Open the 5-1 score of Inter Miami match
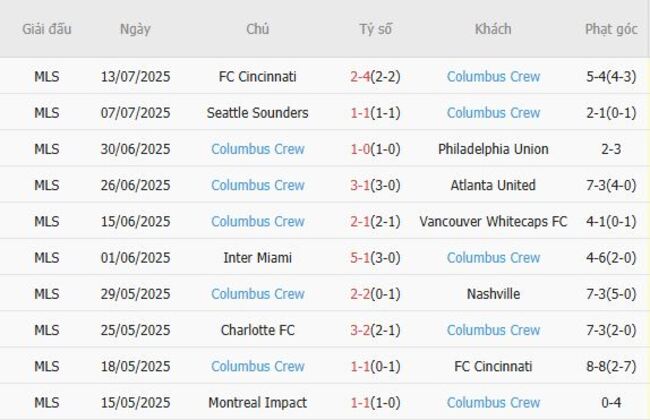The image size is (650, 420). pyautogui.click(x=361, y=258)
